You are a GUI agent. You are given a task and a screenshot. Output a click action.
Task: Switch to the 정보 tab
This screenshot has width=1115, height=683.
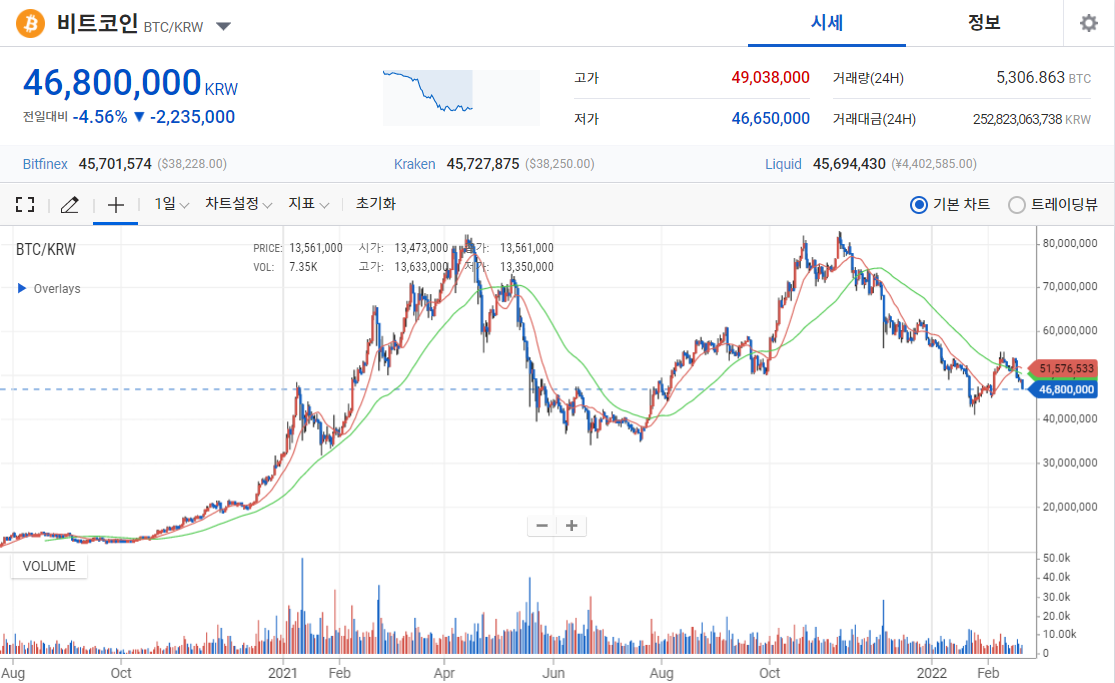coord(984,23)
